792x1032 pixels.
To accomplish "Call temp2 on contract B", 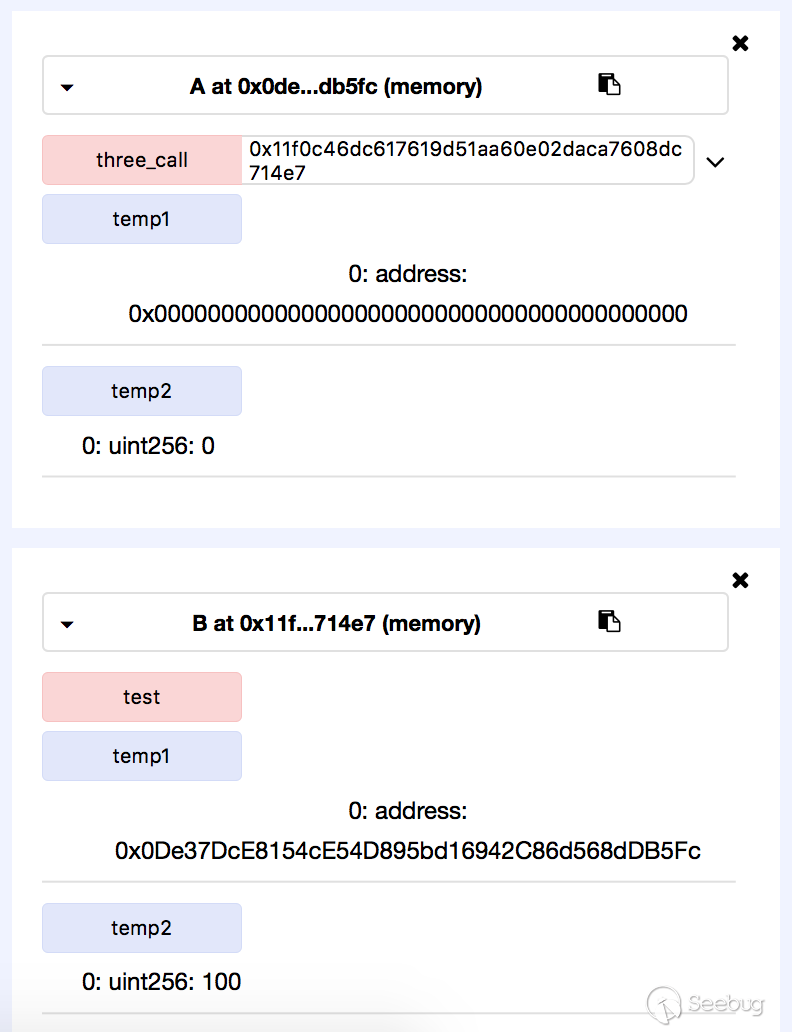I will [x=142, y=928].
